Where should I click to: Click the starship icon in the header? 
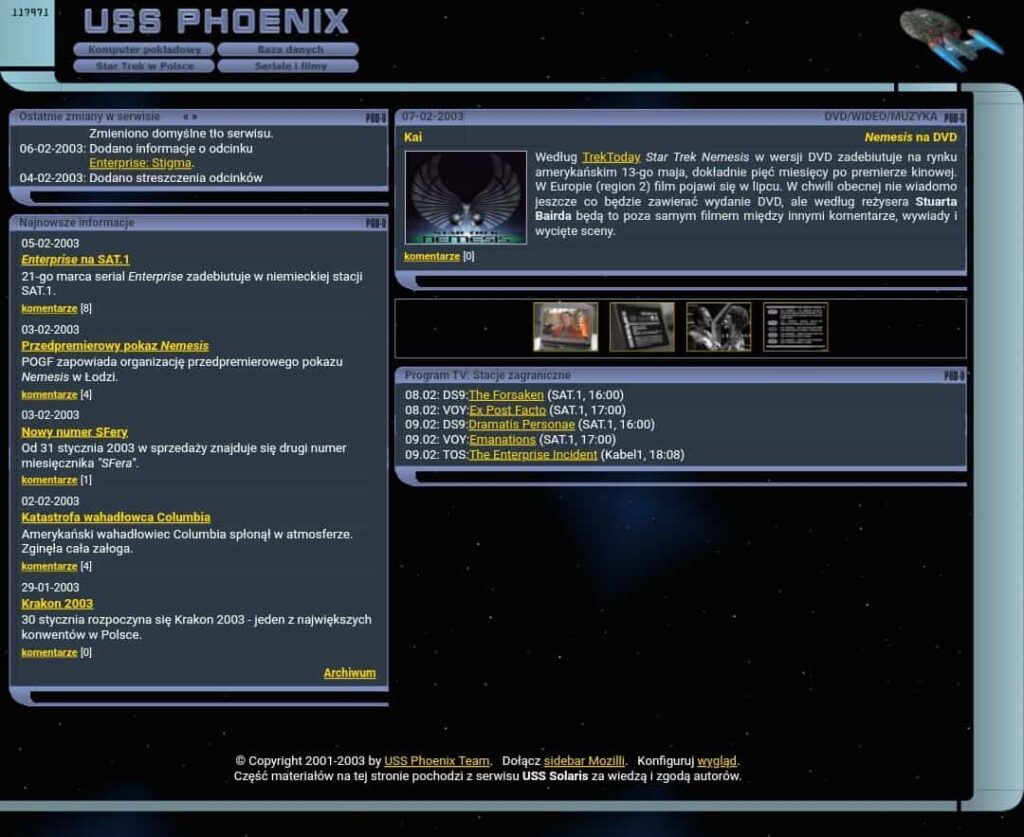pos(950,37)
